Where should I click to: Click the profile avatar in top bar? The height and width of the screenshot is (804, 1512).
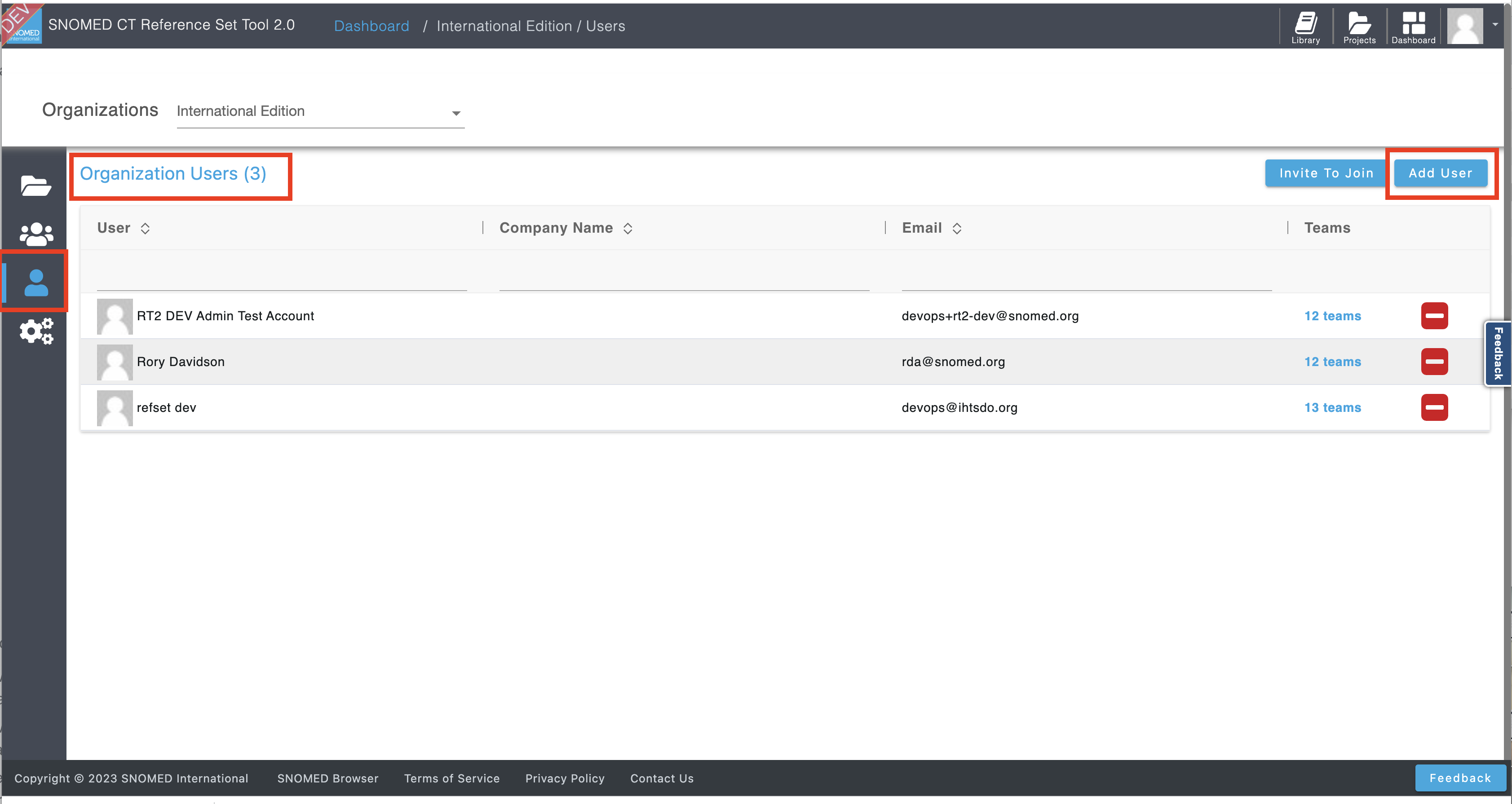point(1465,27)
